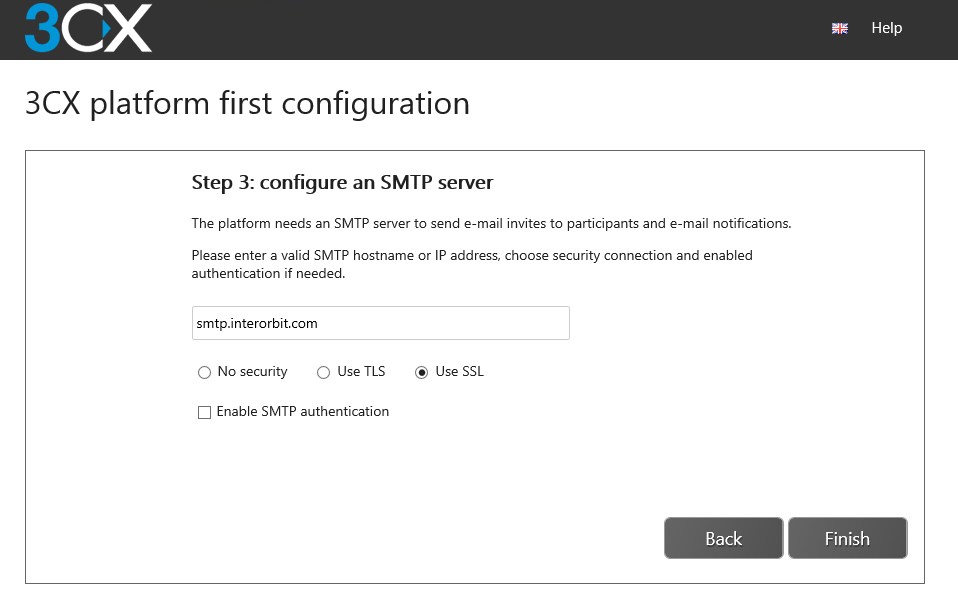958x608 pixels.
Task: Click the SMTP hostname input field
Action: point(380,323)
